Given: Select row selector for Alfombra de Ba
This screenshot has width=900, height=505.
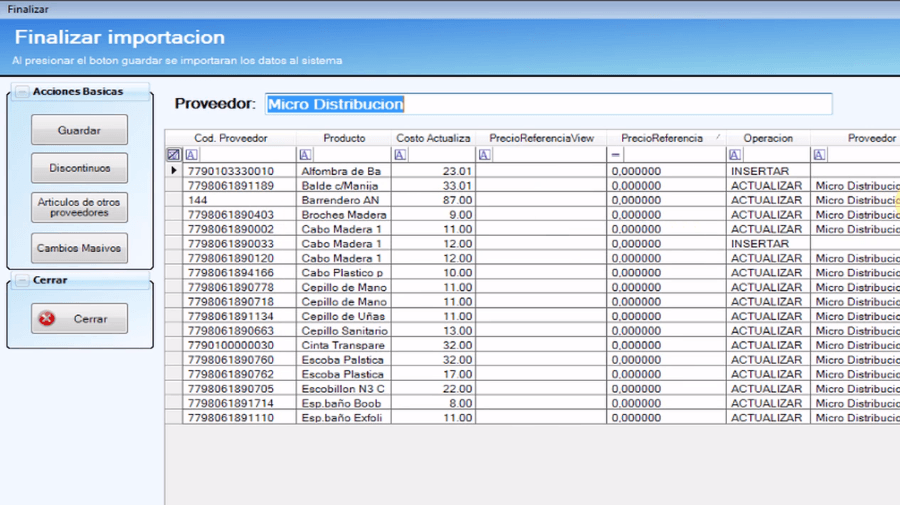Looking at the screenshot, I should tap(173, 171).
